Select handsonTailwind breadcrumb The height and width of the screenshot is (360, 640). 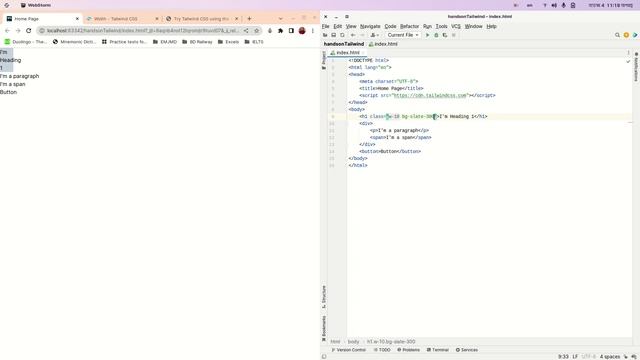click(x=344, y=44)
